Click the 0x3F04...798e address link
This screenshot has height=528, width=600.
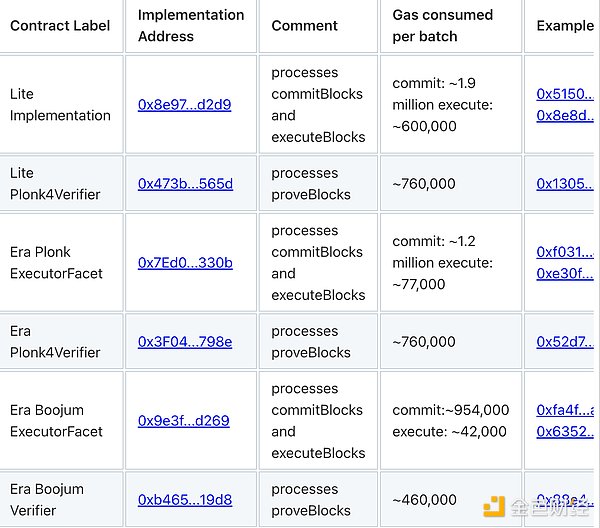coord(185,341)
